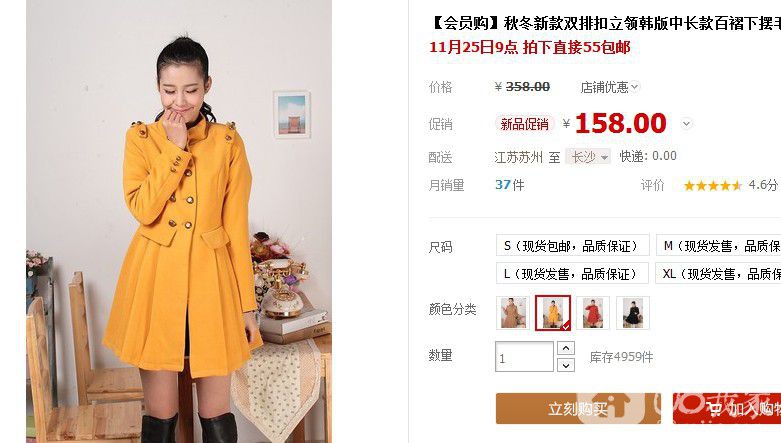The height and width of the screenshot is (443, 781).
Task: Choose the red coat color swatch
Action: click(593, 312)
